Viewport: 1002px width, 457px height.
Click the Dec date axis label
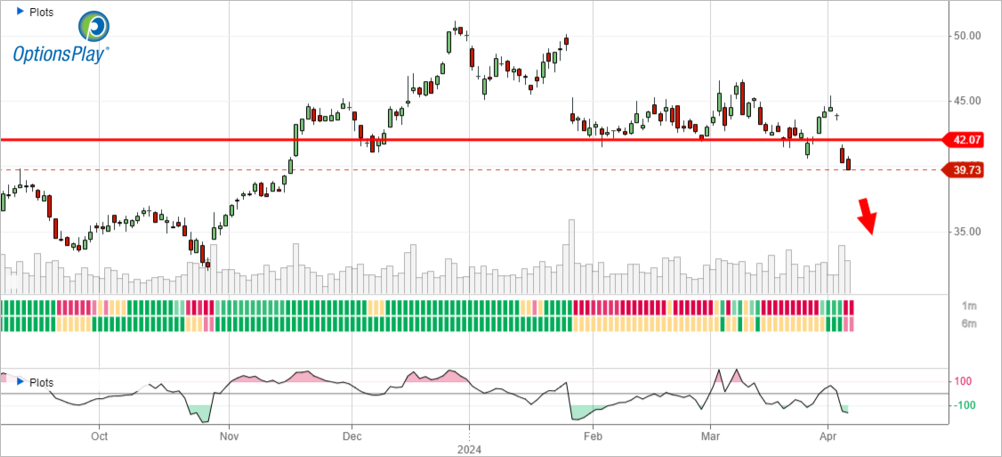(x=351, y=436)
